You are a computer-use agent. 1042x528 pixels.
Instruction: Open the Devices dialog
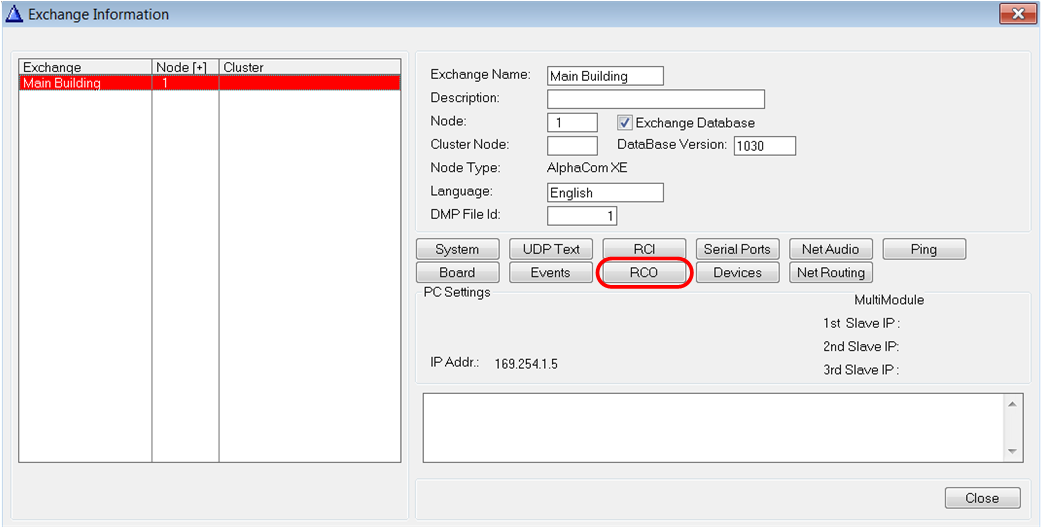click(737, 273)
